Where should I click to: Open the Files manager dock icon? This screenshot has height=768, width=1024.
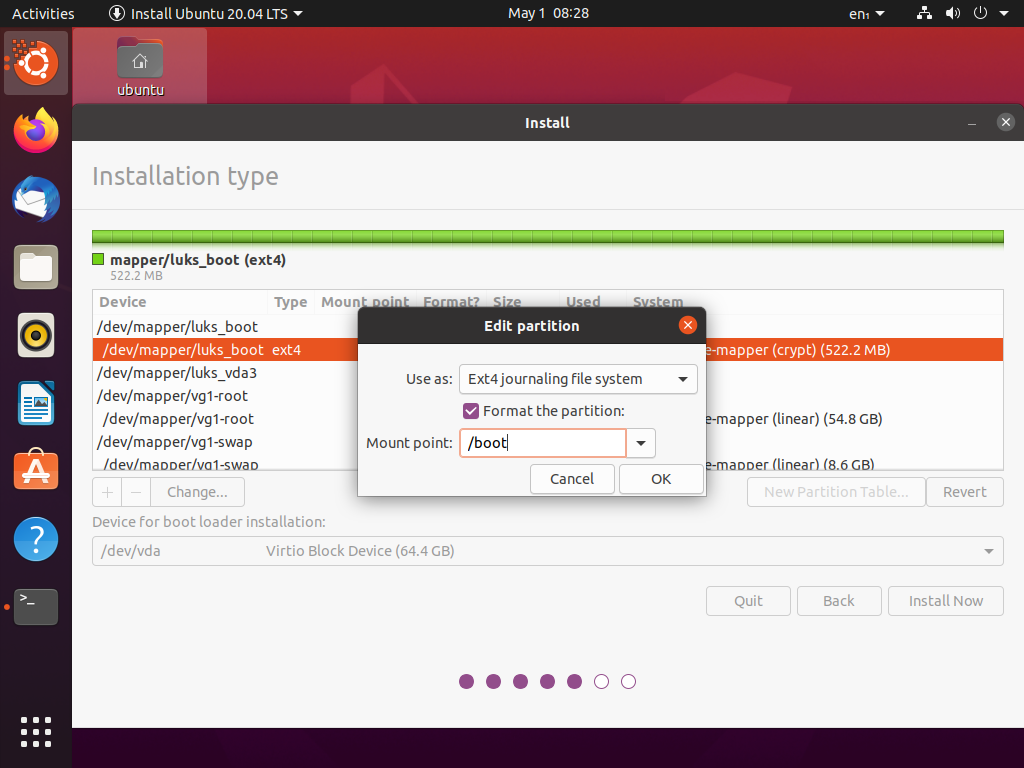[x=36, y=267]
